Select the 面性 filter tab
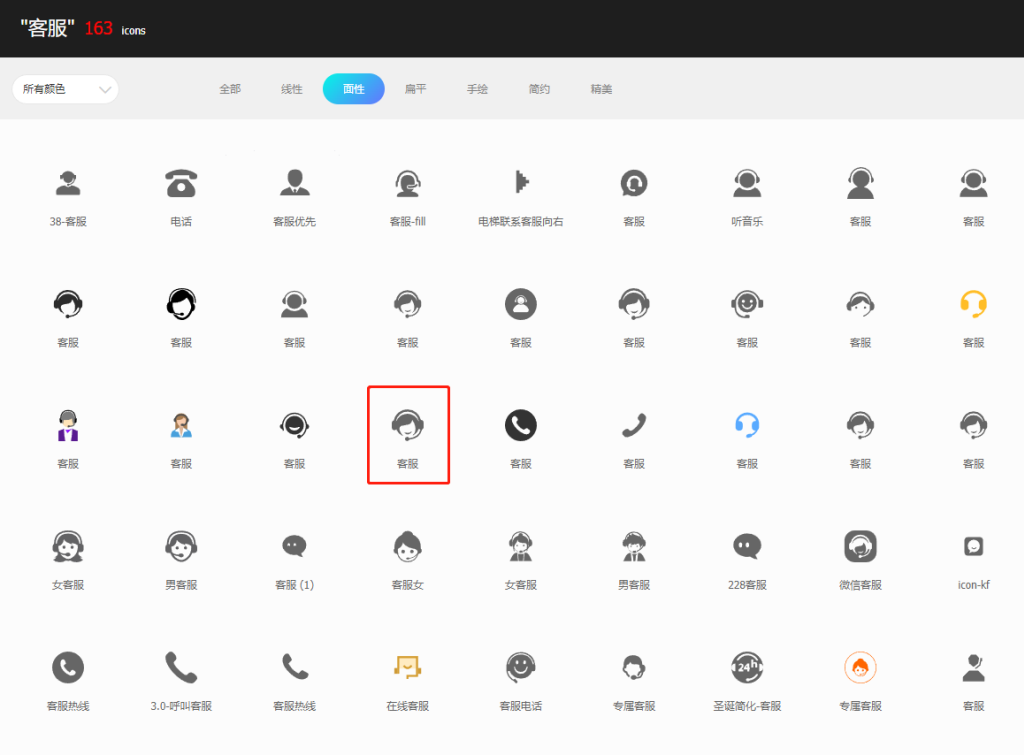Screen dimensions: 1024x755 pos(353,89)
